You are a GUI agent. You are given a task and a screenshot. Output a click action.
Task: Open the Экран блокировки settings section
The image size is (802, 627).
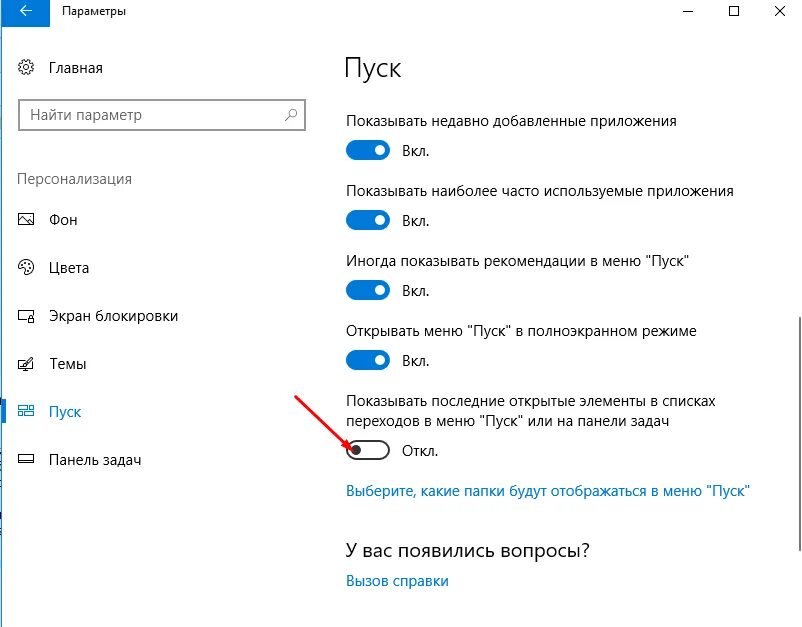click(113, 316)
